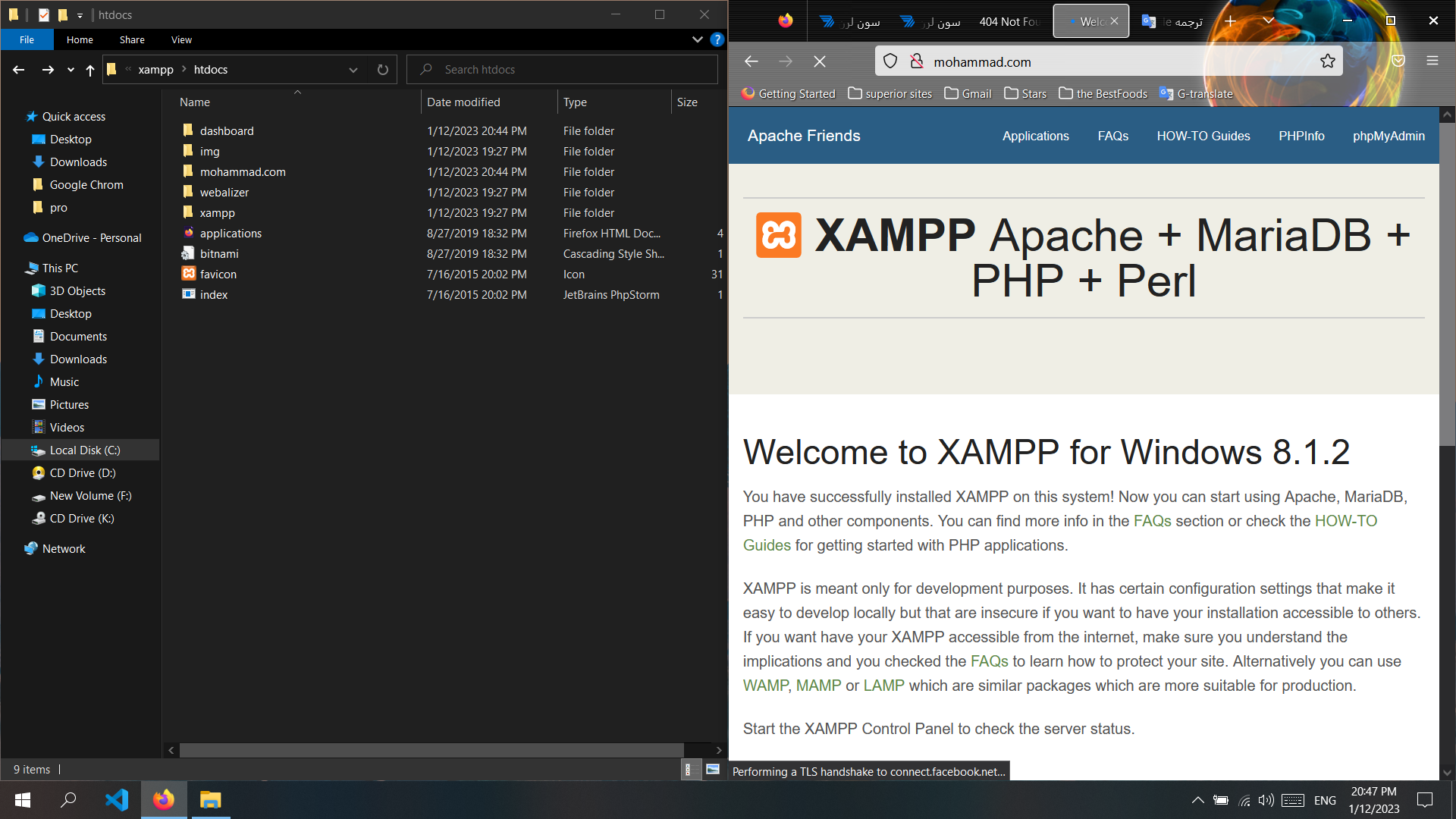Open notification center icon

1425,800
